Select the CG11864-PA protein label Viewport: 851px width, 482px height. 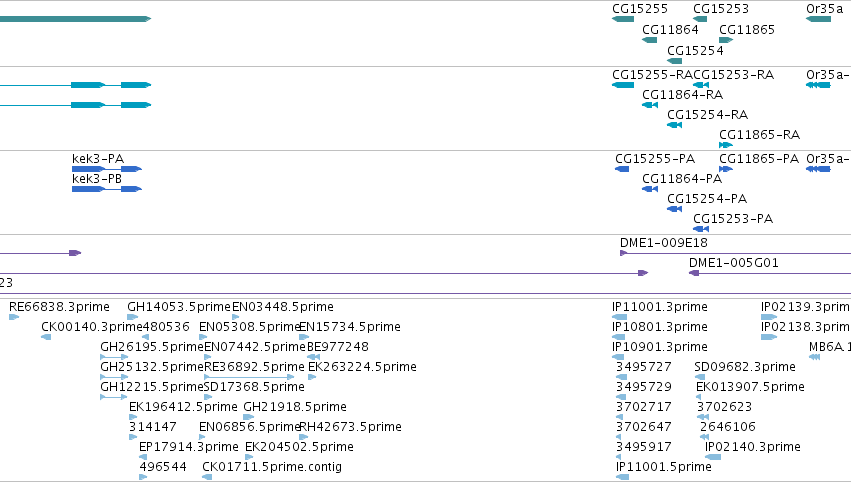coord(682,179)
